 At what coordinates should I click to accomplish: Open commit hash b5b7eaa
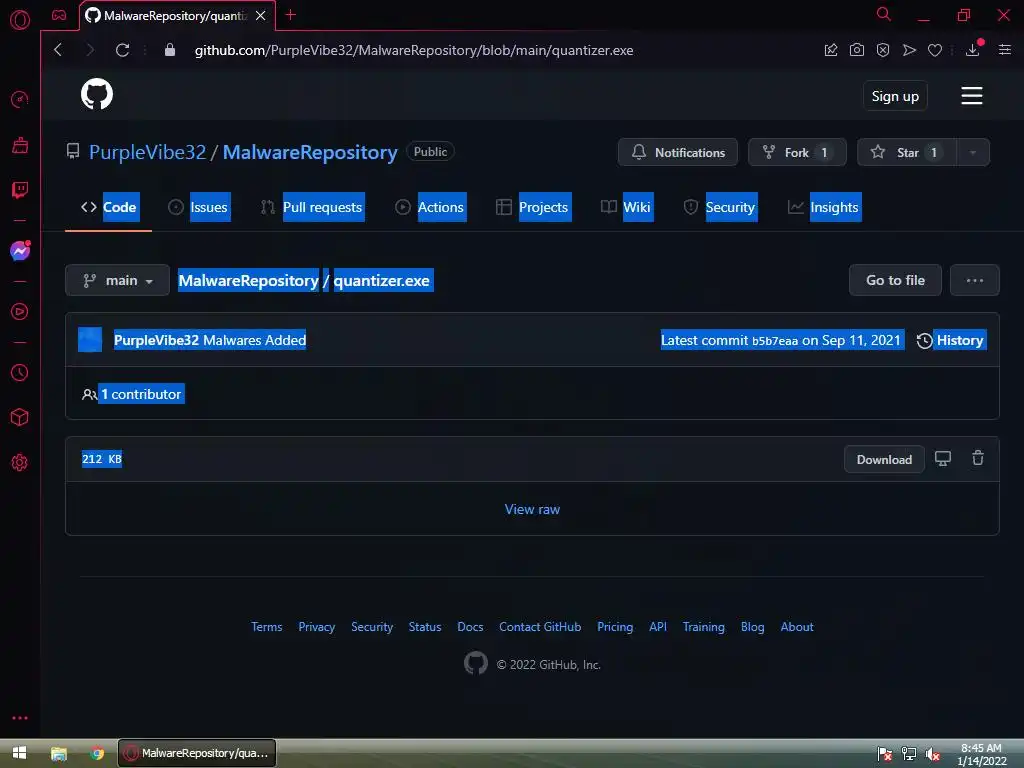[775, 341]
